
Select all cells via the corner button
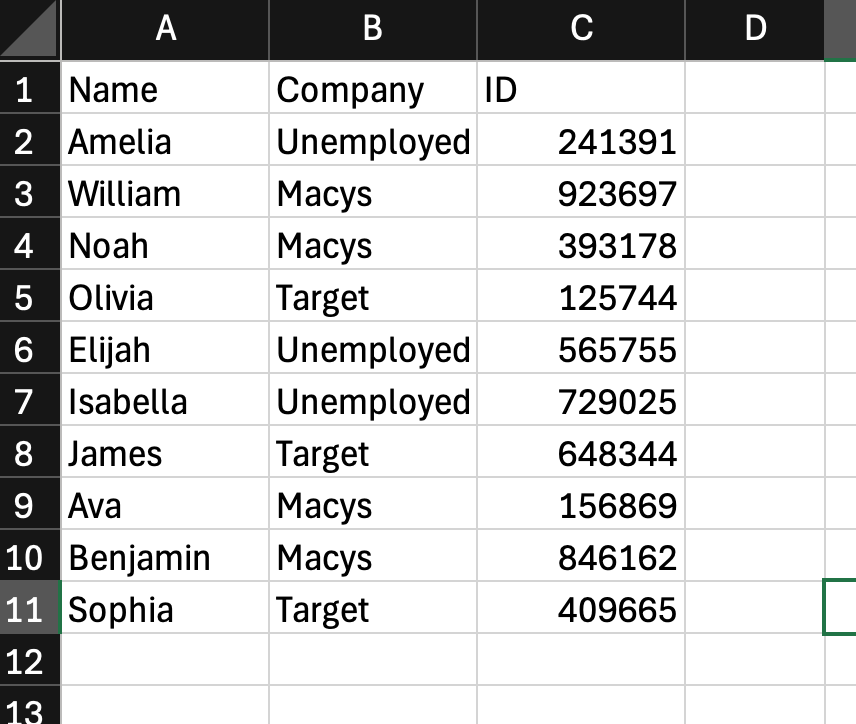click(x=30, y=29)
